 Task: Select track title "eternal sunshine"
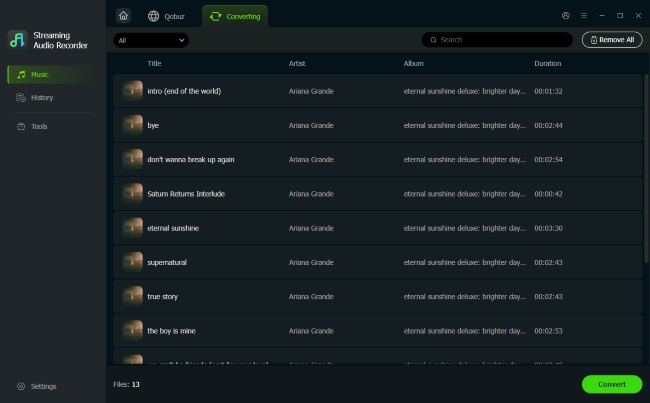173,228
